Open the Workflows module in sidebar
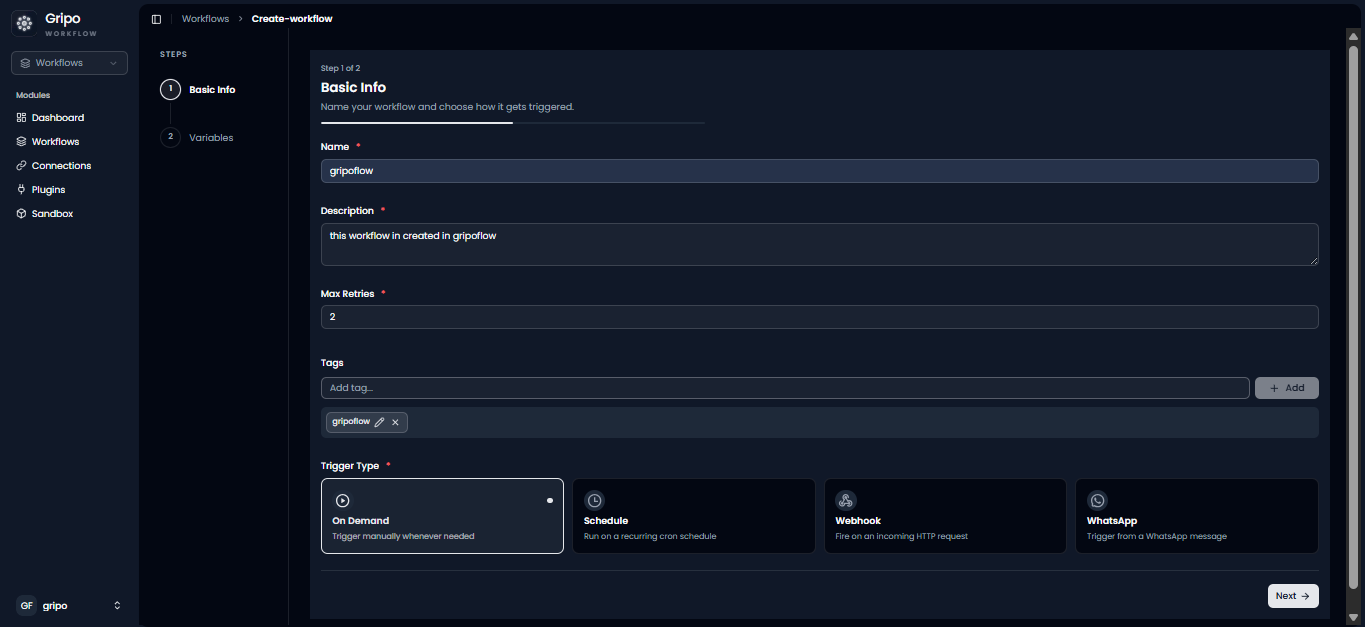The width and height of the screenshot is (1365, 627). pos(55,142)
